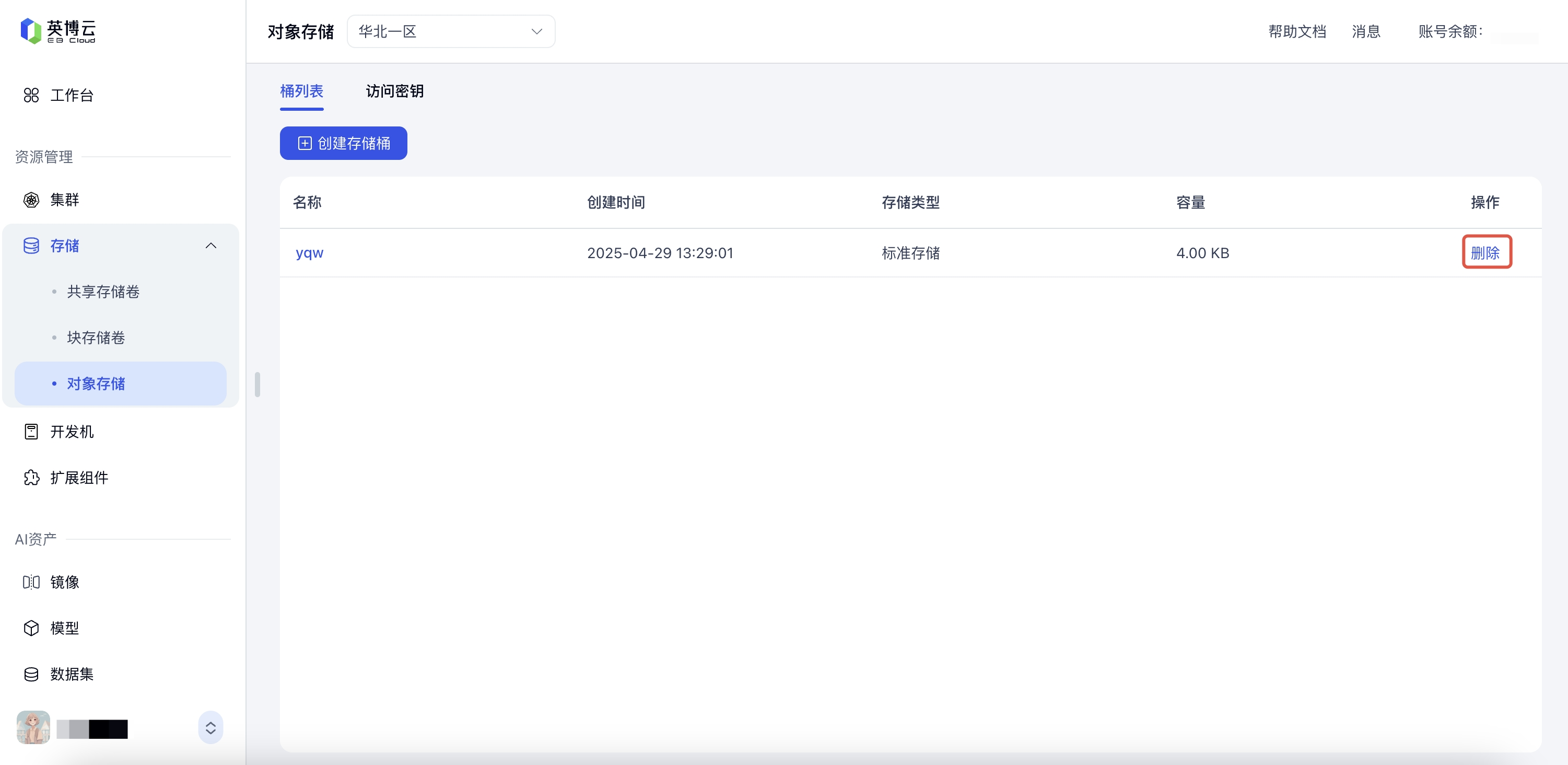Click the 创建存储桶 button
The width and height of the screenshot is (1568, 765).
point(343,143)
